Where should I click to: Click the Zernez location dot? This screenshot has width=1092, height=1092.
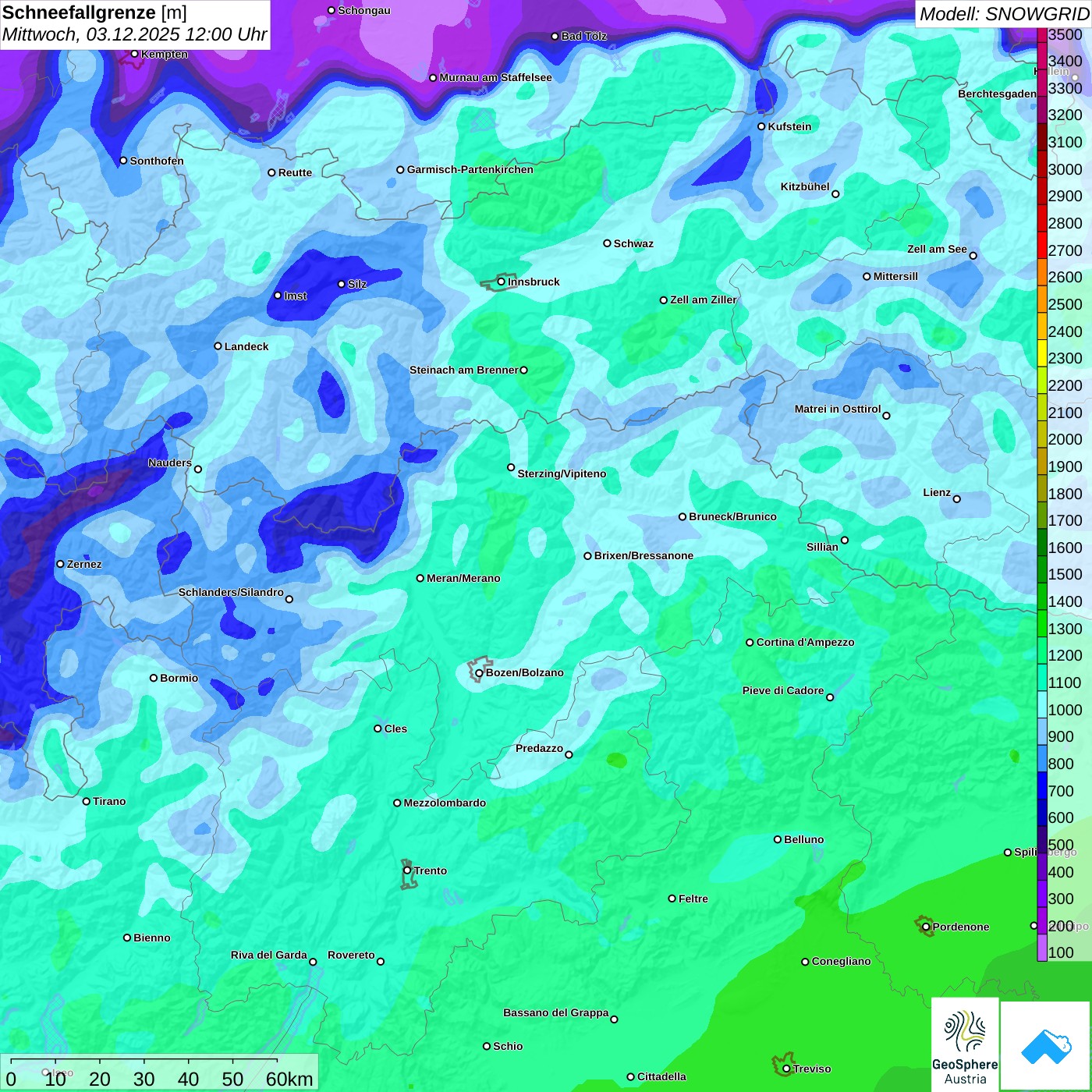[x=60, y=564]
